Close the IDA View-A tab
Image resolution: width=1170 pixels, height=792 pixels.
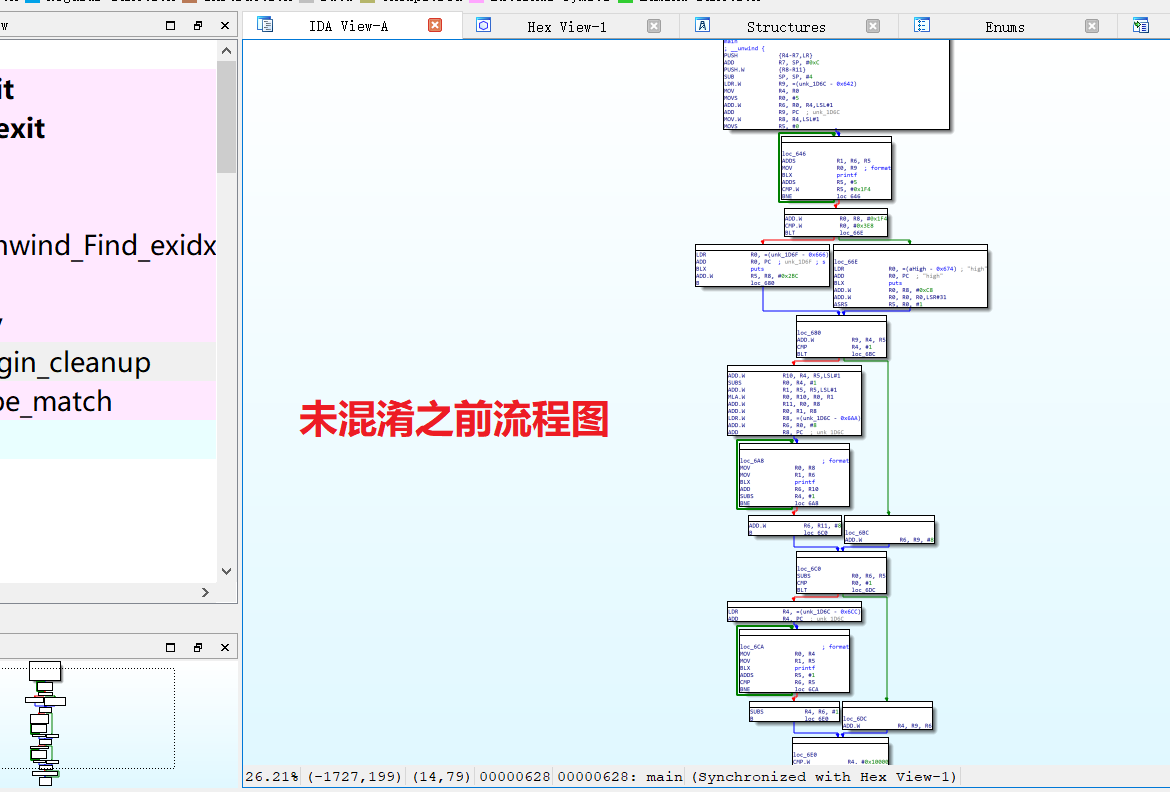[x=435, y=25]
